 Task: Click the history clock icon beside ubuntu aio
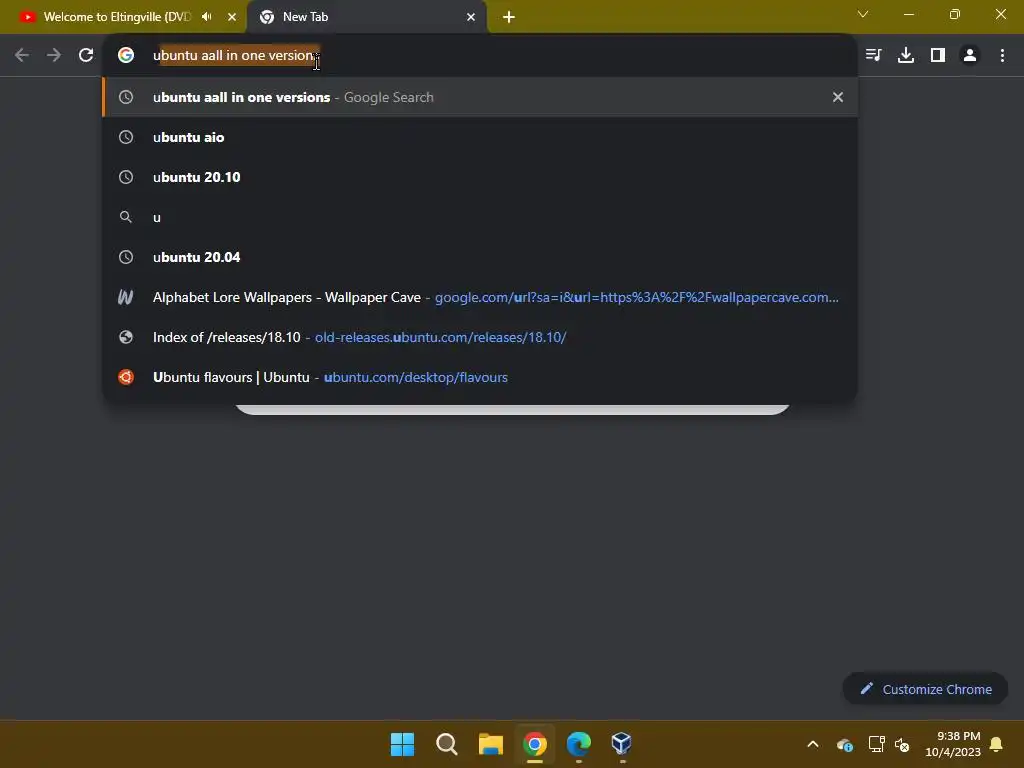[x=126, y=137]
